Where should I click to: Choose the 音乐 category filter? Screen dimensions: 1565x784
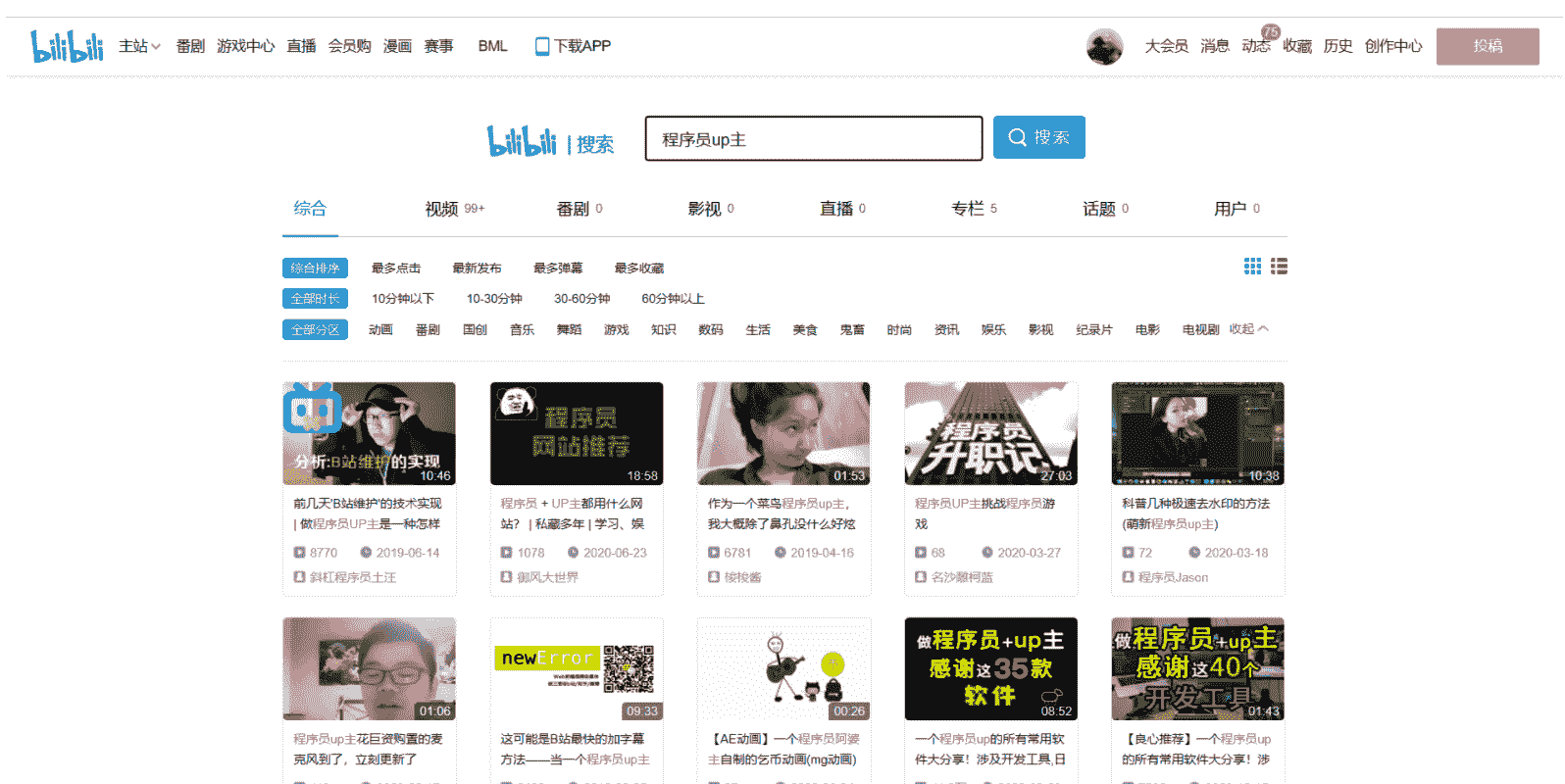point(522,330)
